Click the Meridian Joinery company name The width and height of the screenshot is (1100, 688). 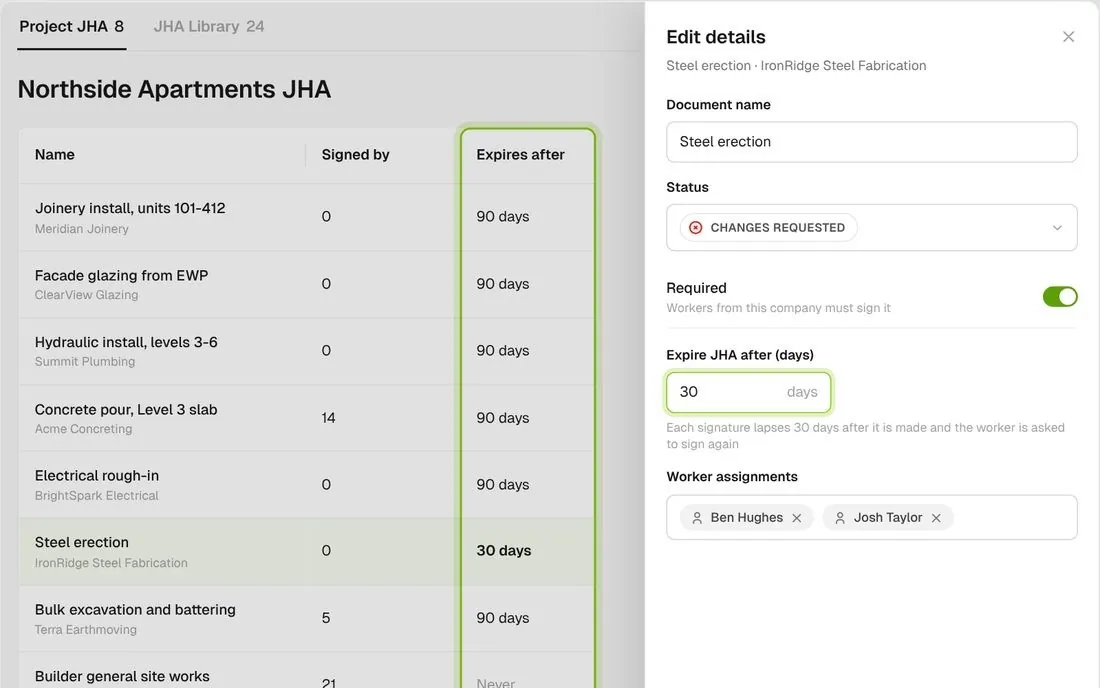81,229
